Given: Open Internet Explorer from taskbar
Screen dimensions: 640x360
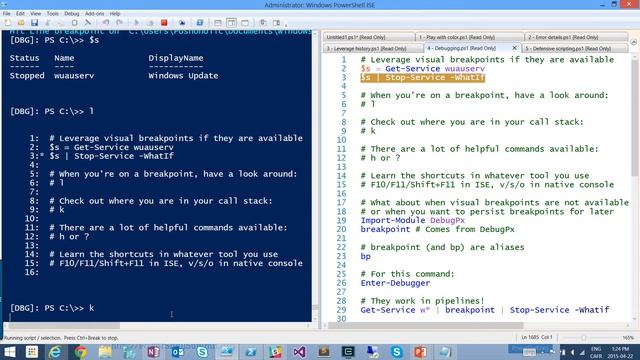Looking at the screenshot, I should (x=55, y=352).
